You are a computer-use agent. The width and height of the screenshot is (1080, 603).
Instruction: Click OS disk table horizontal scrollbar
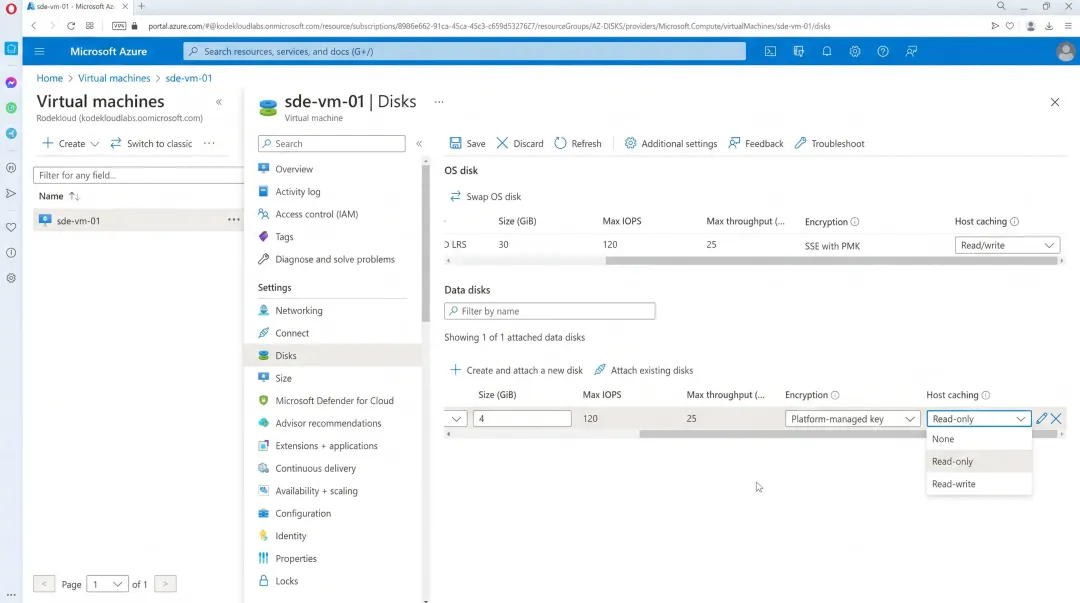(830, 260)
